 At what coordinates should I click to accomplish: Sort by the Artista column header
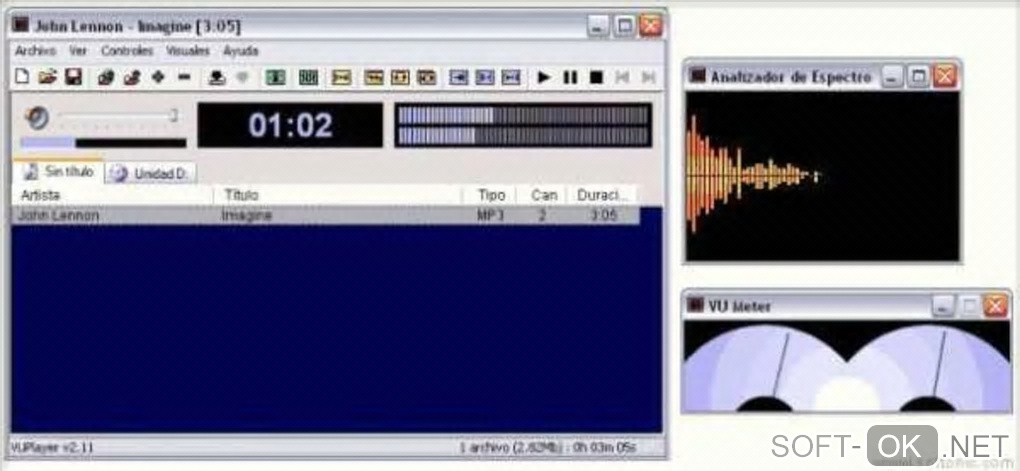click(x=113, y=195)
